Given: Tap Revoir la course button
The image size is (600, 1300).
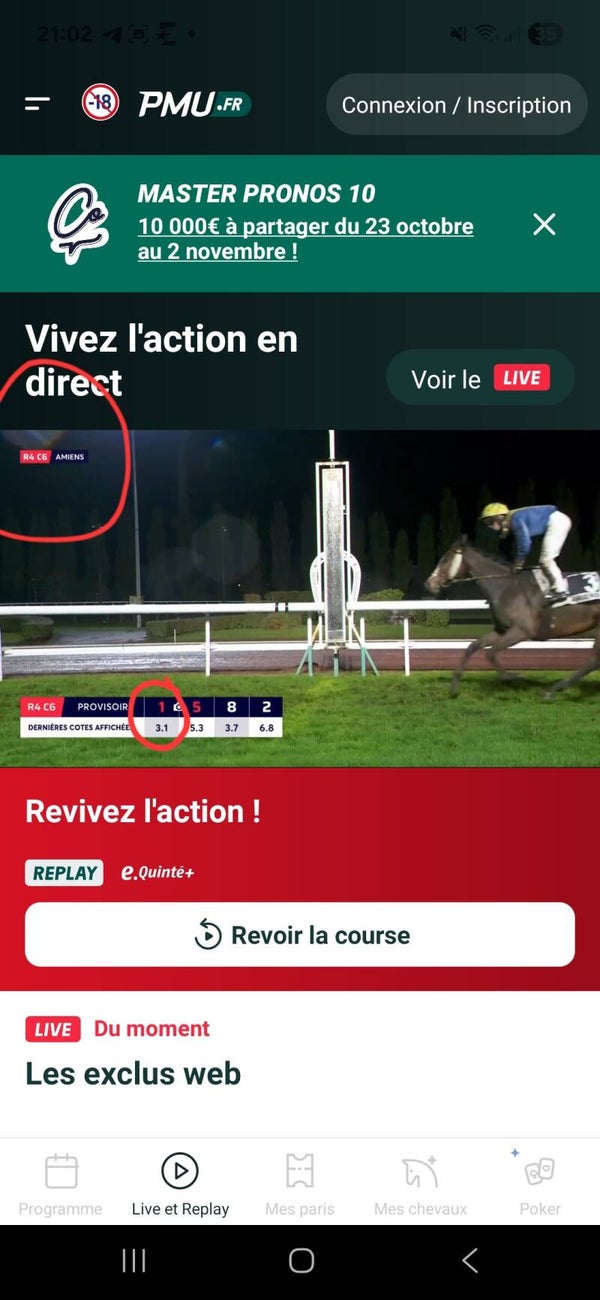Looking at the screenshot, I should tap(300, 935).
